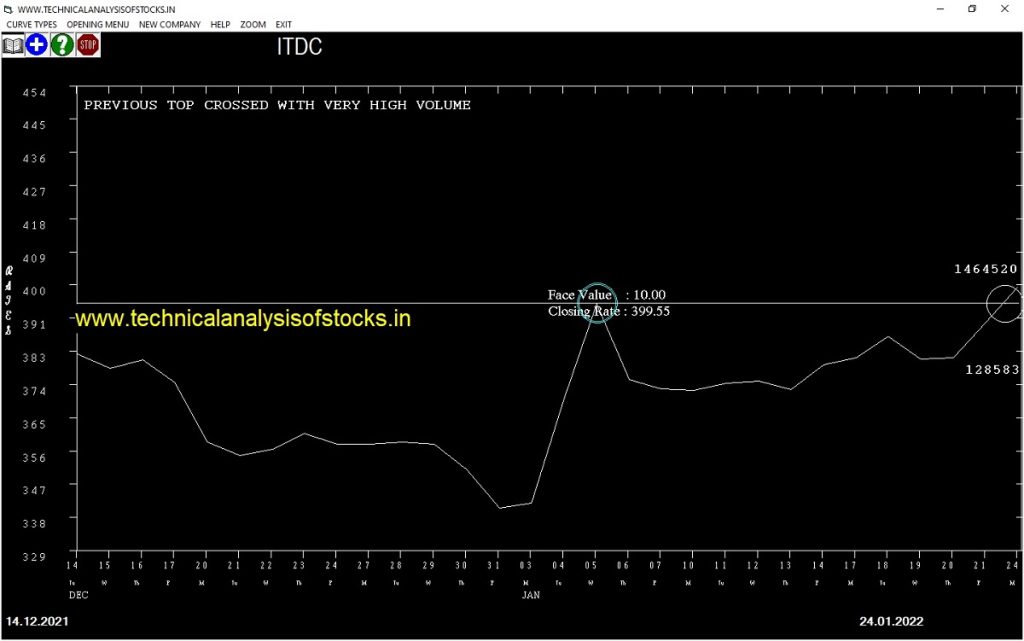Viewport: 1024px width, 641px height.
Task: Click the blue plus icon
Action: (x=37, y=45)
